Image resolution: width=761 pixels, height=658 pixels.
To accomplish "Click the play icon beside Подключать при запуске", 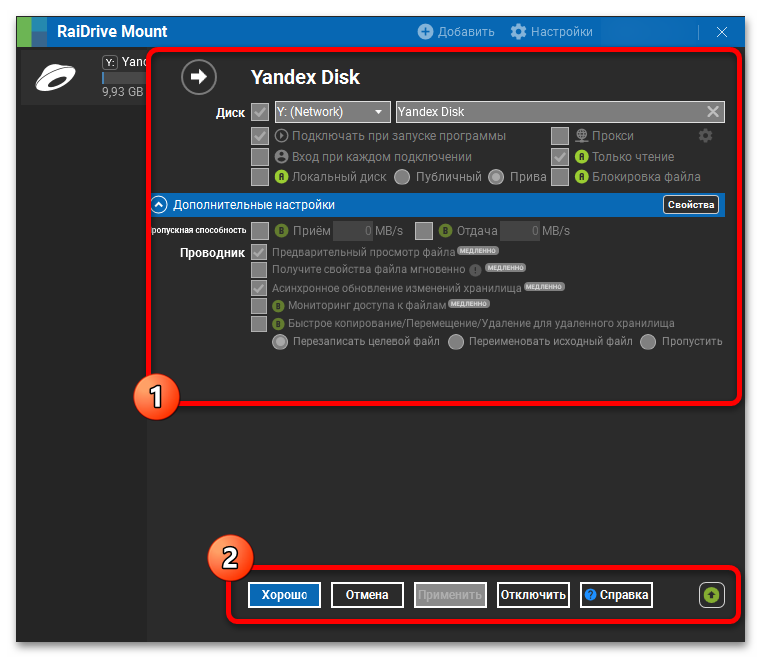I will point(281,135).
